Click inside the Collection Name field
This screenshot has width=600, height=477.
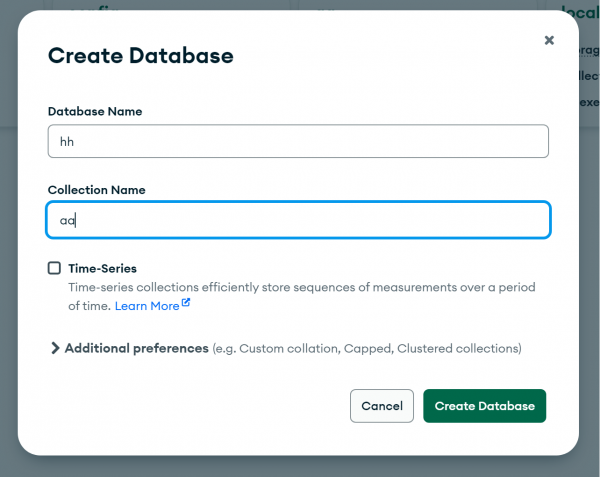point(298,220)
